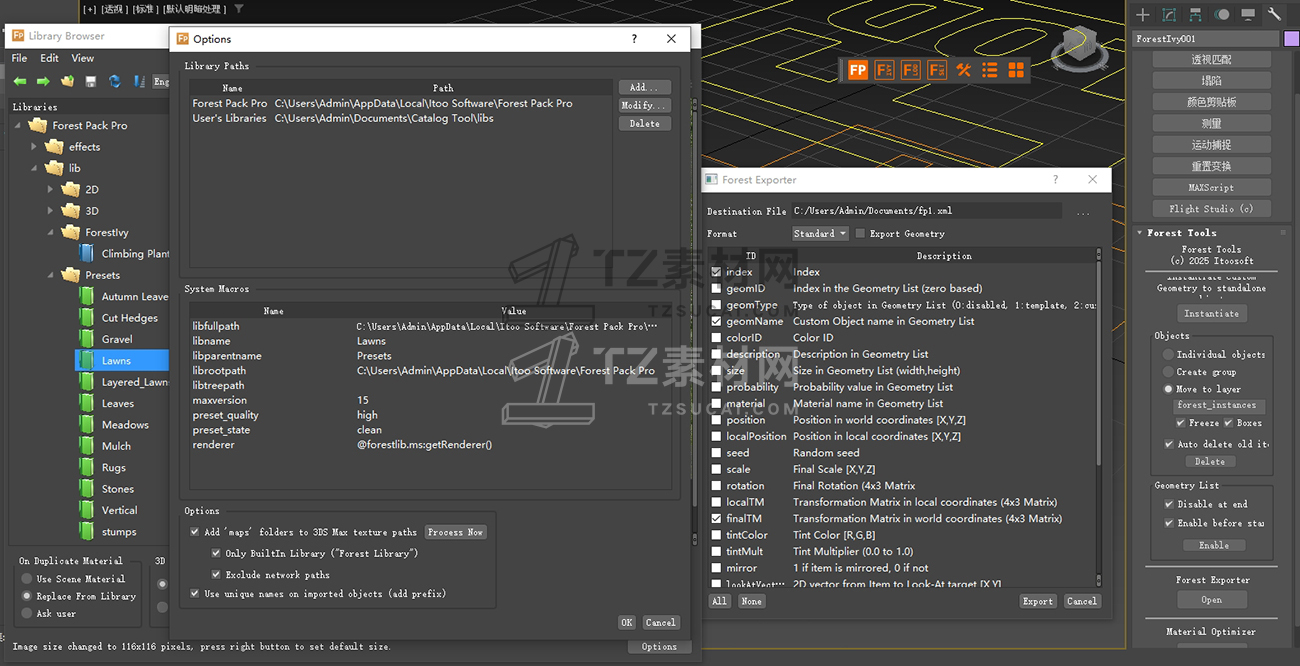Click the orange four-squares grid icon
The width and height of the screenshot is (1300, 666).
pos(1016,70)
